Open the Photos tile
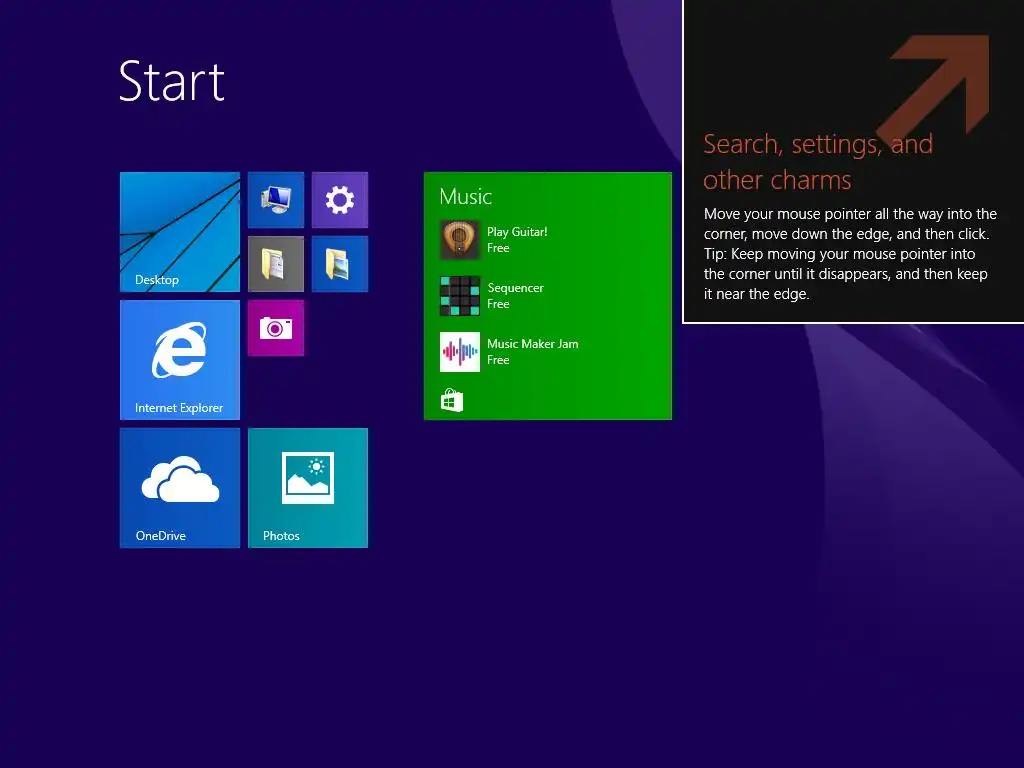The image size is (1024, 768). click(308, 488)
